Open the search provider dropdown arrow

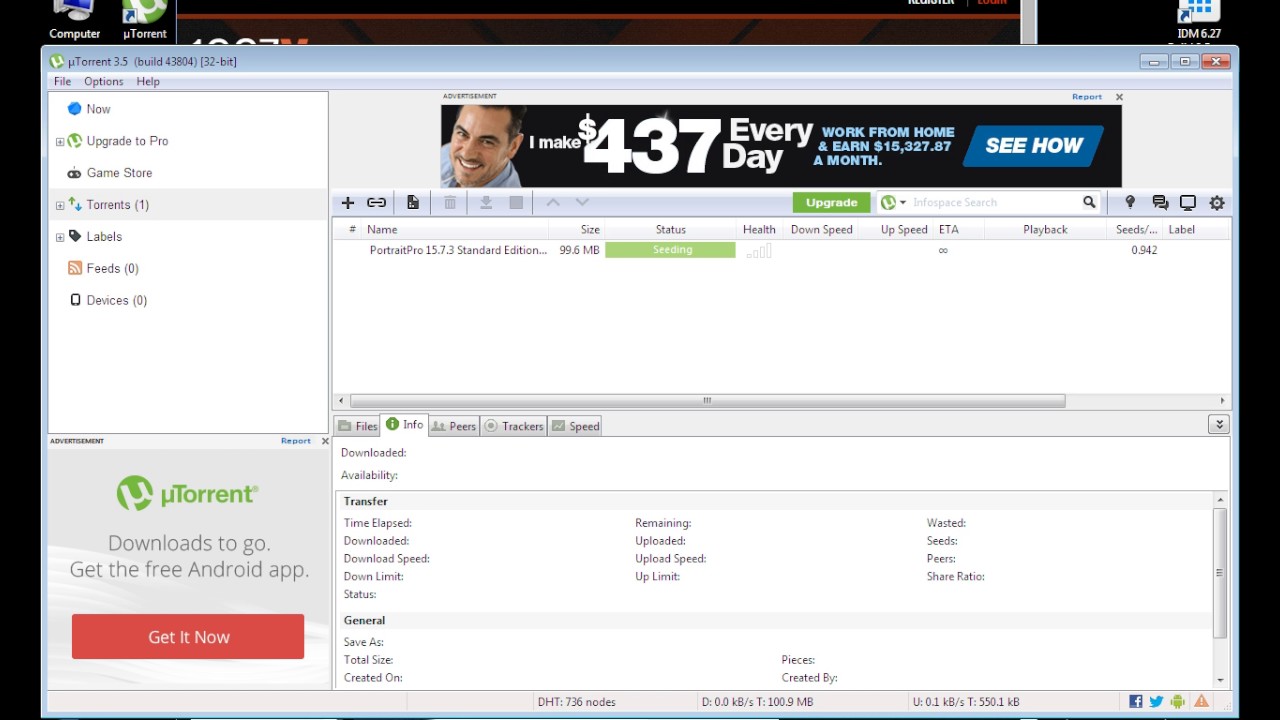pyautogui.click(x=903, y=203)
